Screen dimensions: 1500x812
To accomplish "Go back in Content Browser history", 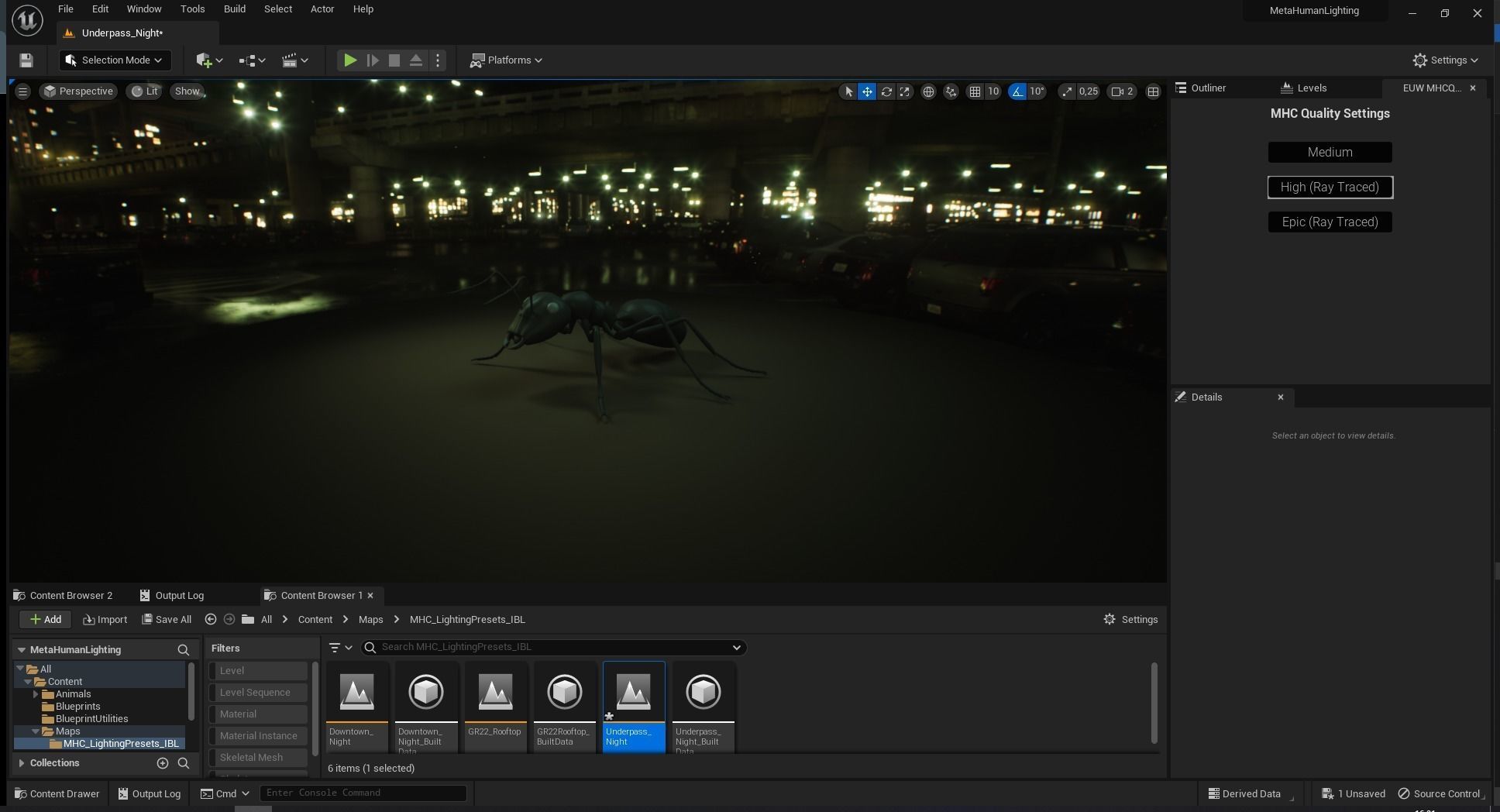I will [210, 620].
